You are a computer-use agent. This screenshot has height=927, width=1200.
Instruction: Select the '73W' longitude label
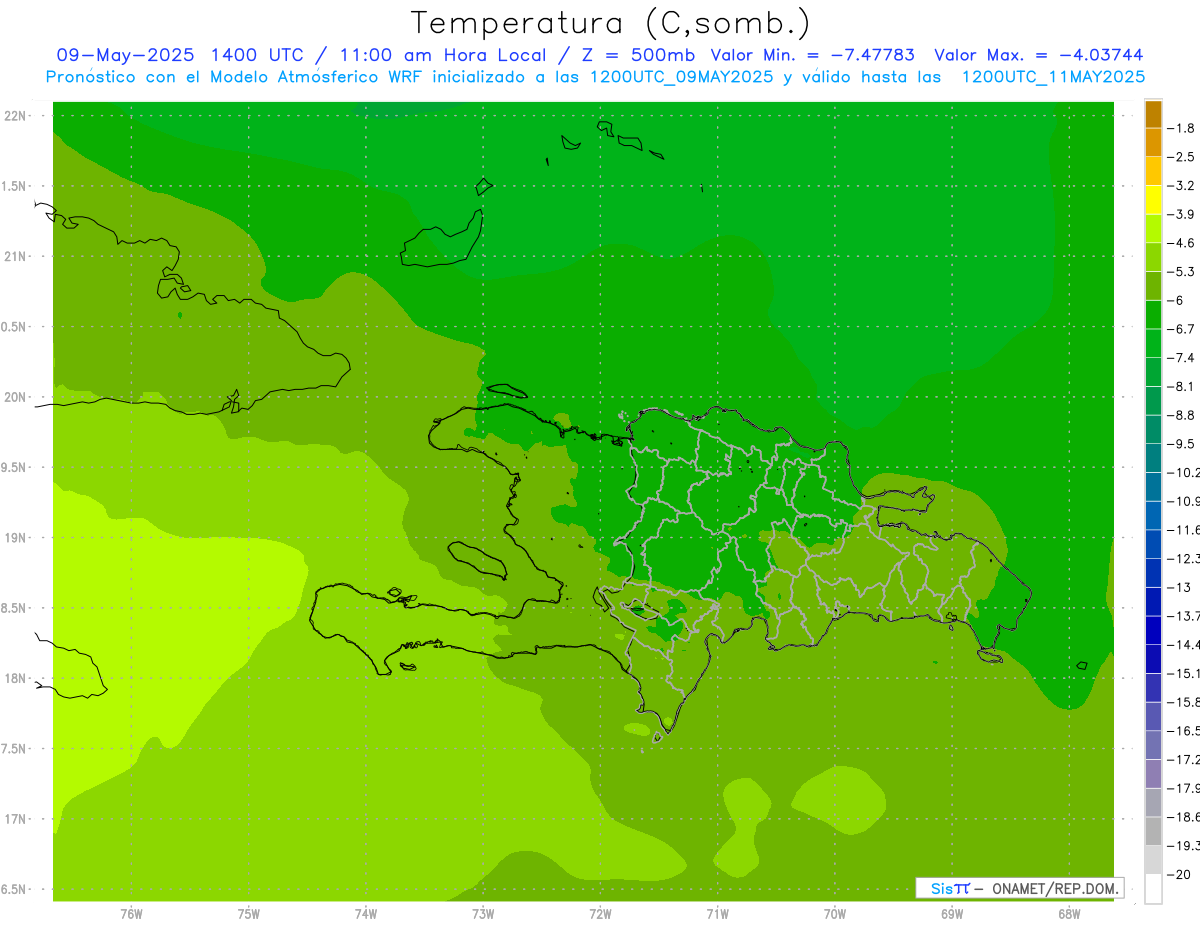[483, 914]
